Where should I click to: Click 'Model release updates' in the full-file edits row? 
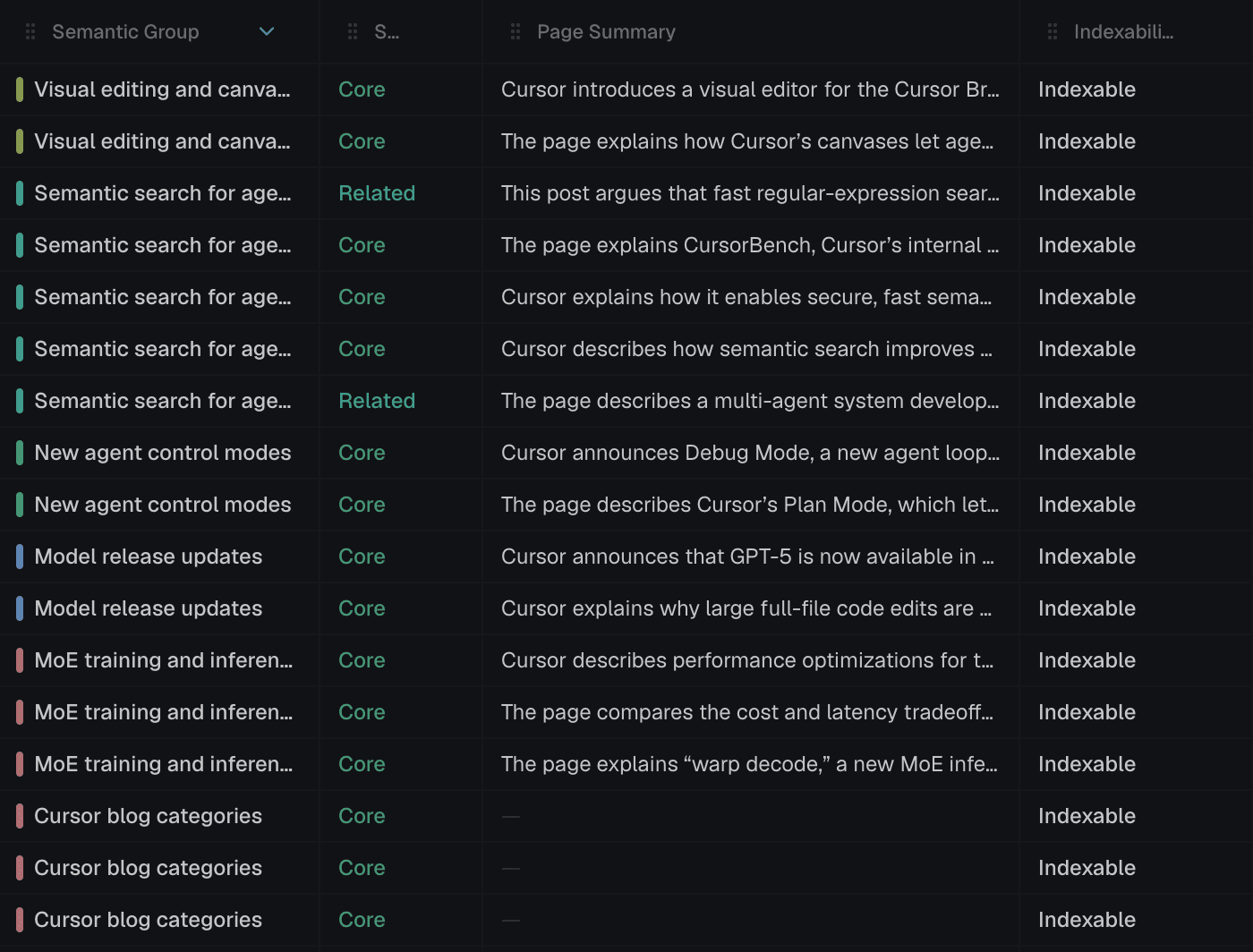(x=149, y=608)
